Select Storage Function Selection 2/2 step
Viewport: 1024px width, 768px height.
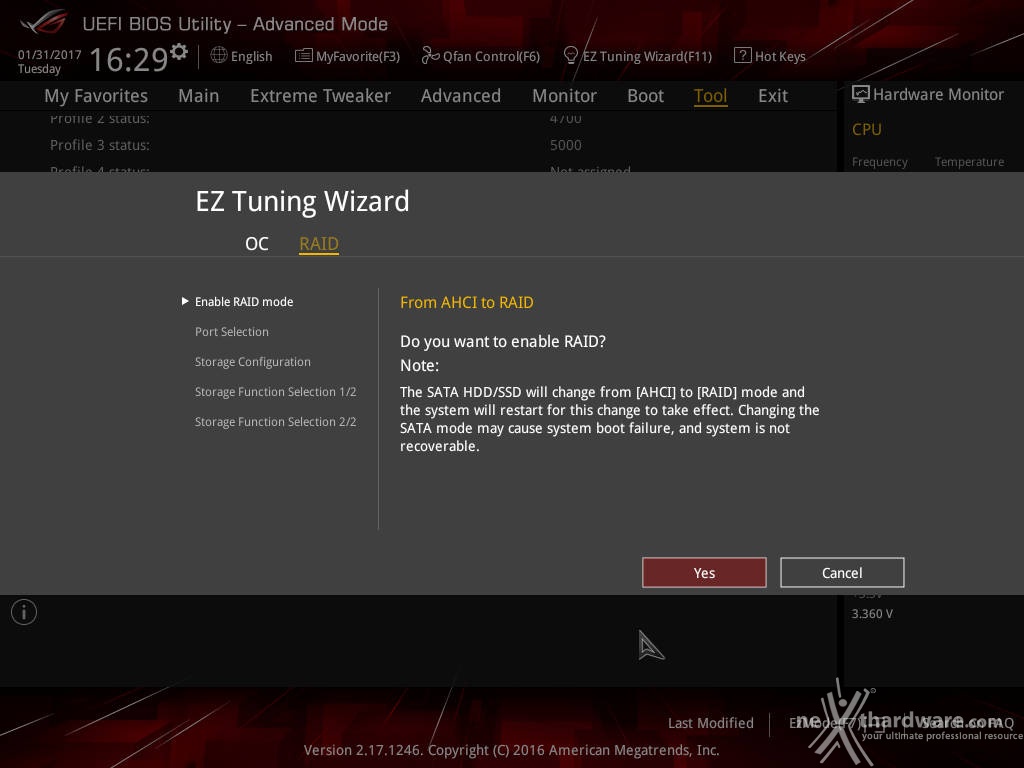point(276,422)
